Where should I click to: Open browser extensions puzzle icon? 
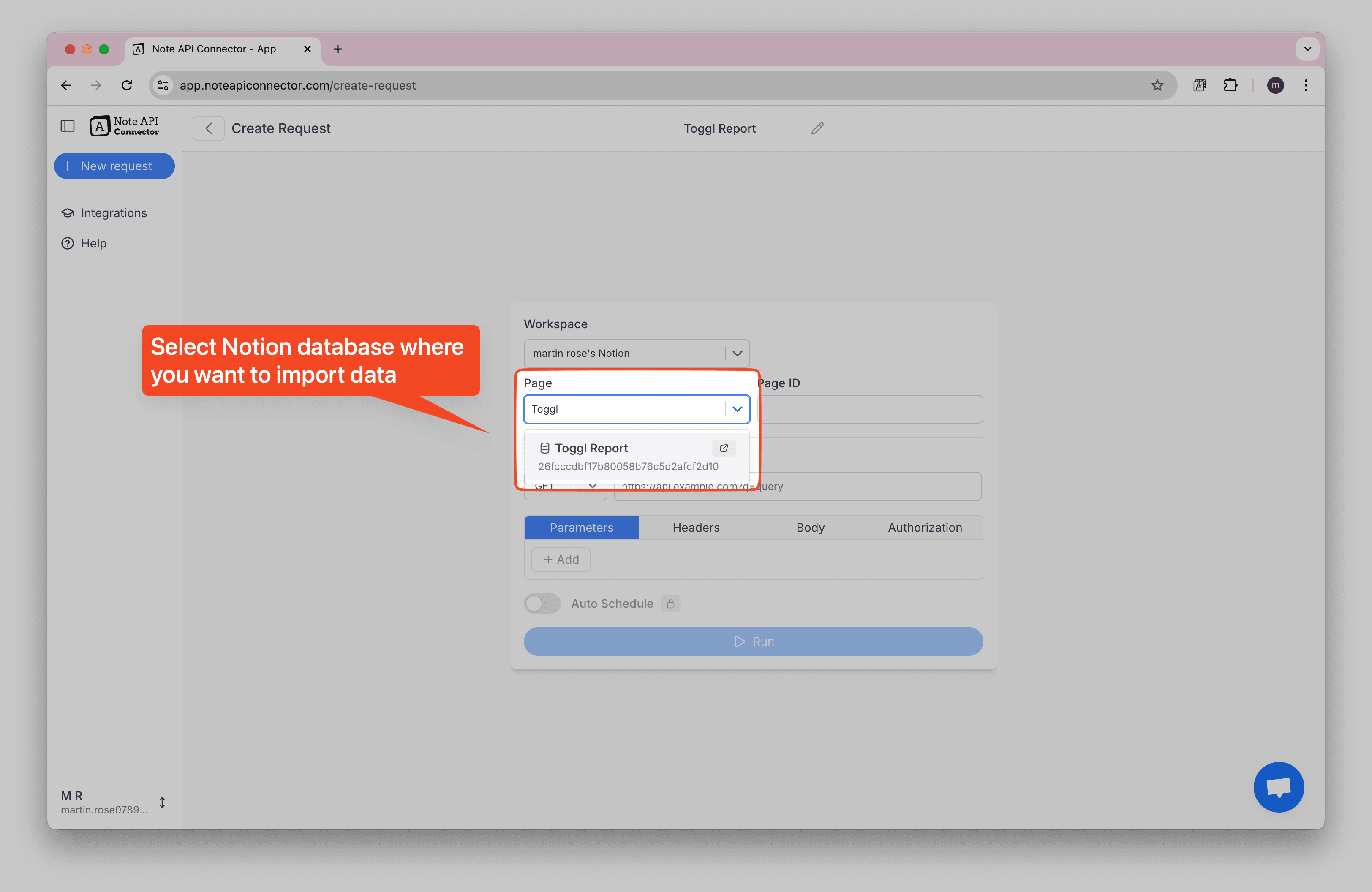(1230, 85)
